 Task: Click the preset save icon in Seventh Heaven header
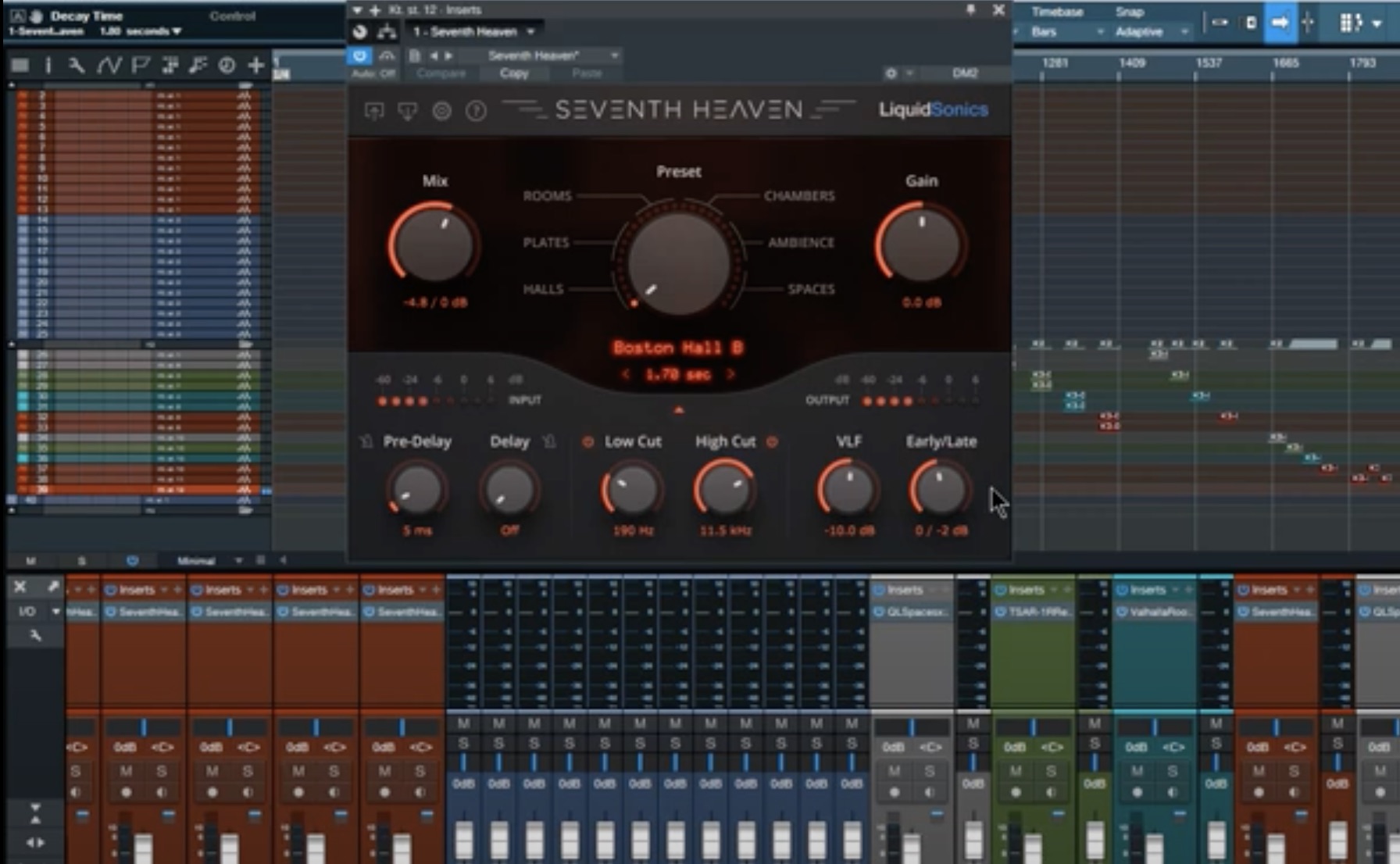click(x=408, y=111)
